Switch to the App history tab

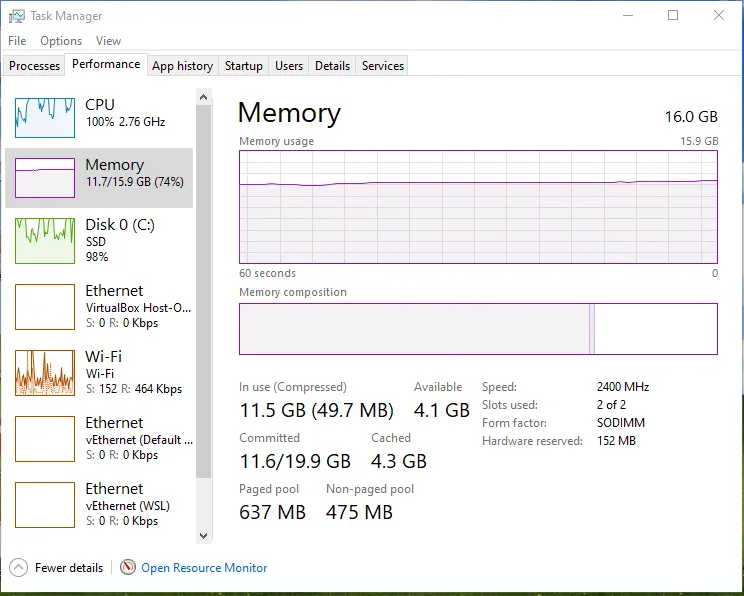(x=182, y=66)
